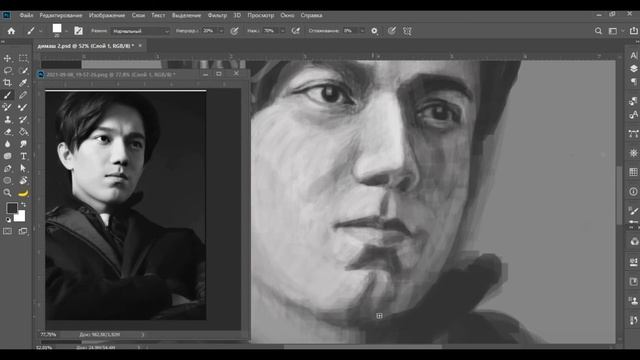Open the Info panel icon
The height and width of the screenshot is (360, 640).
633,191
